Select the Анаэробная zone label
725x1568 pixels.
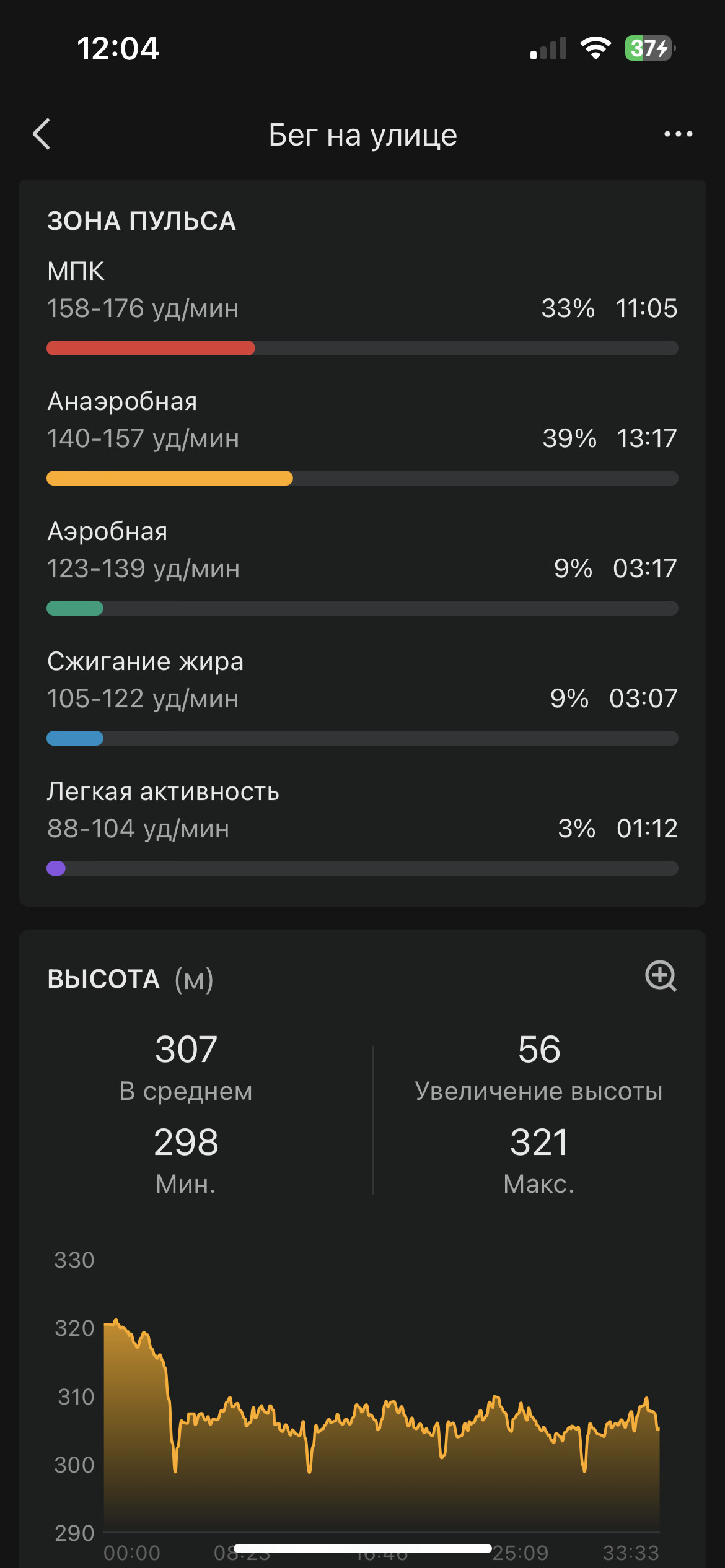123,401
